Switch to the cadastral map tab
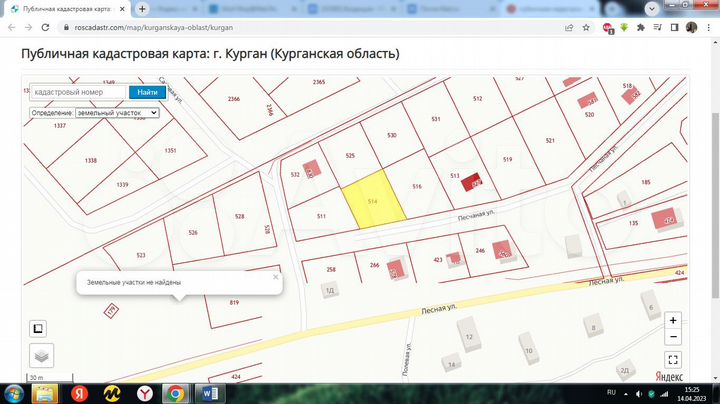Screen dimensions: 720x404 pos(68,9)
